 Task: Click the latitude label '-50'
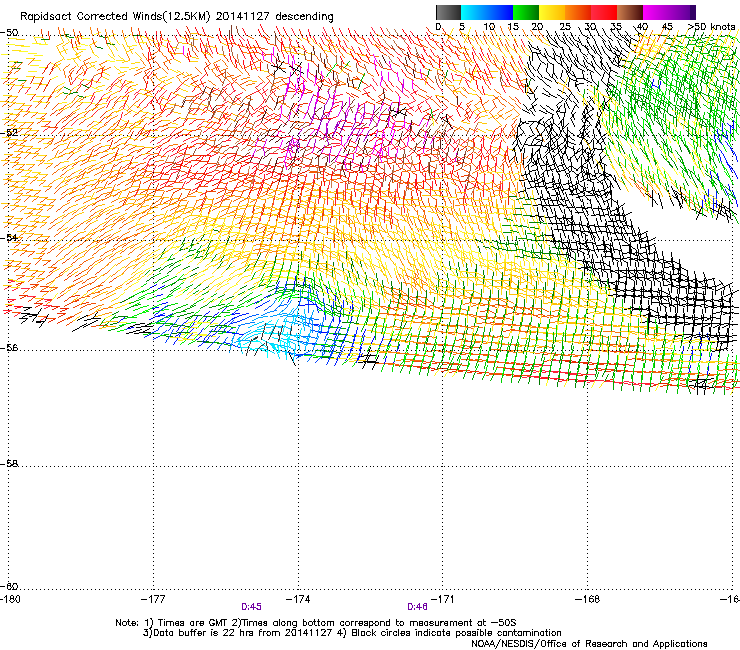tap(9, 33)
